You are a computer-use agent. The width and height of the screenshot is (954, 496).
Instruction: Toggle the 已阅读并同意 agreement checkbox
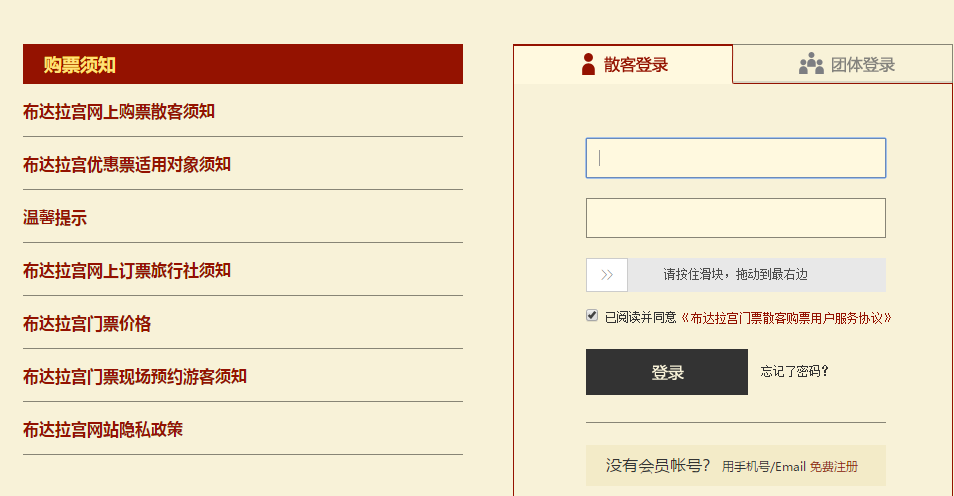592,316
